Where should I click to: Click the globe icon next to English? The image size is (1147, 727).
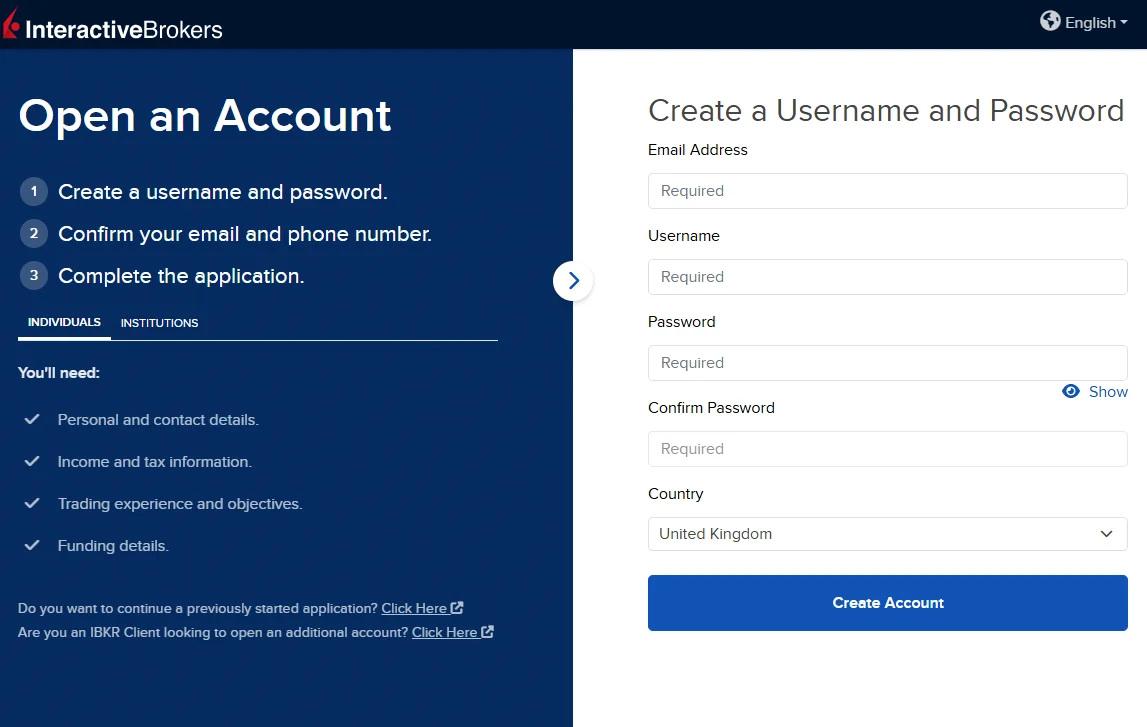1051,21
